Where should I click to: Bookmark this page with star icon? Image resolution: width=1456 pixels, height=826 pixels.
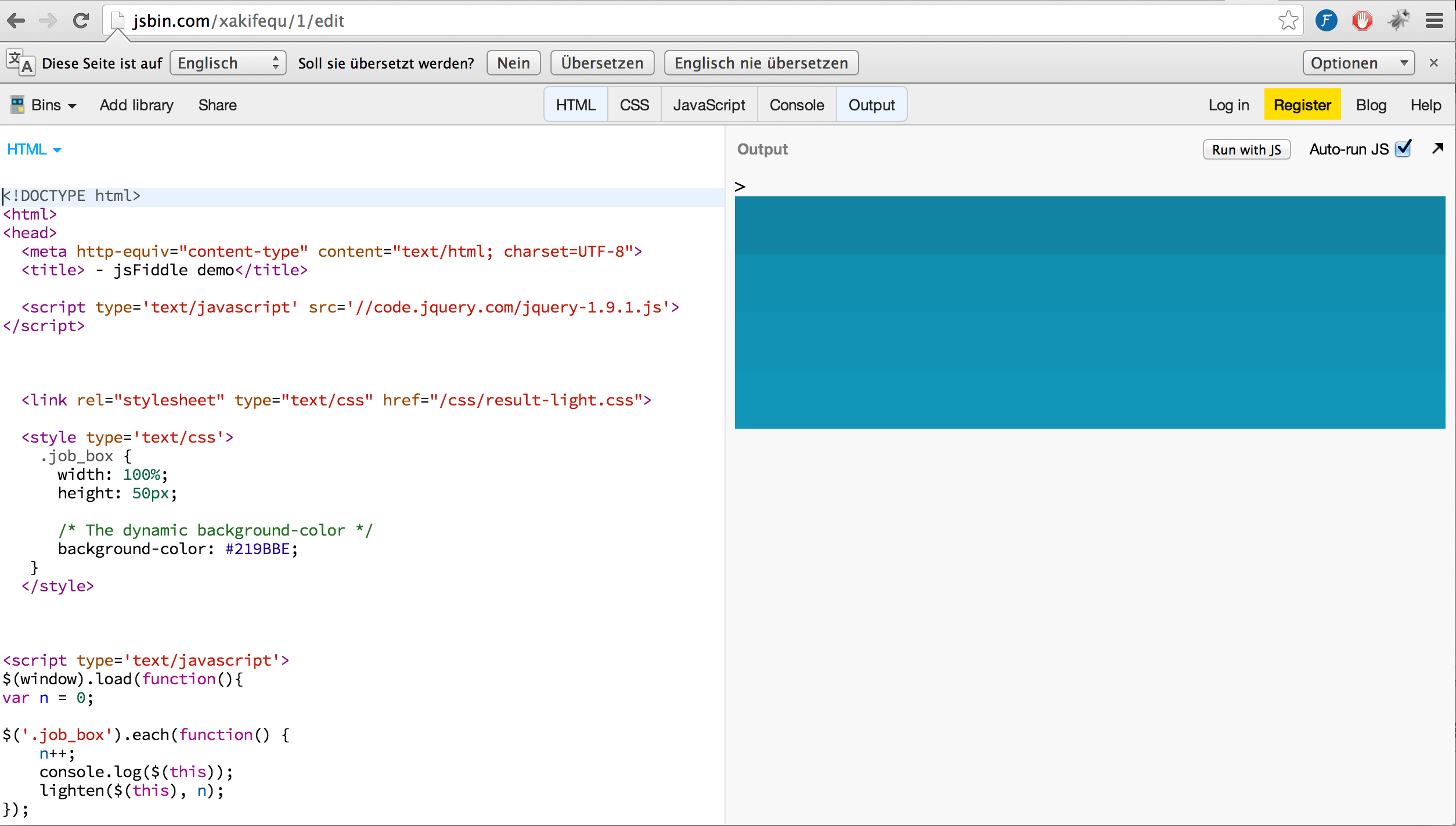click(1288, 21)
